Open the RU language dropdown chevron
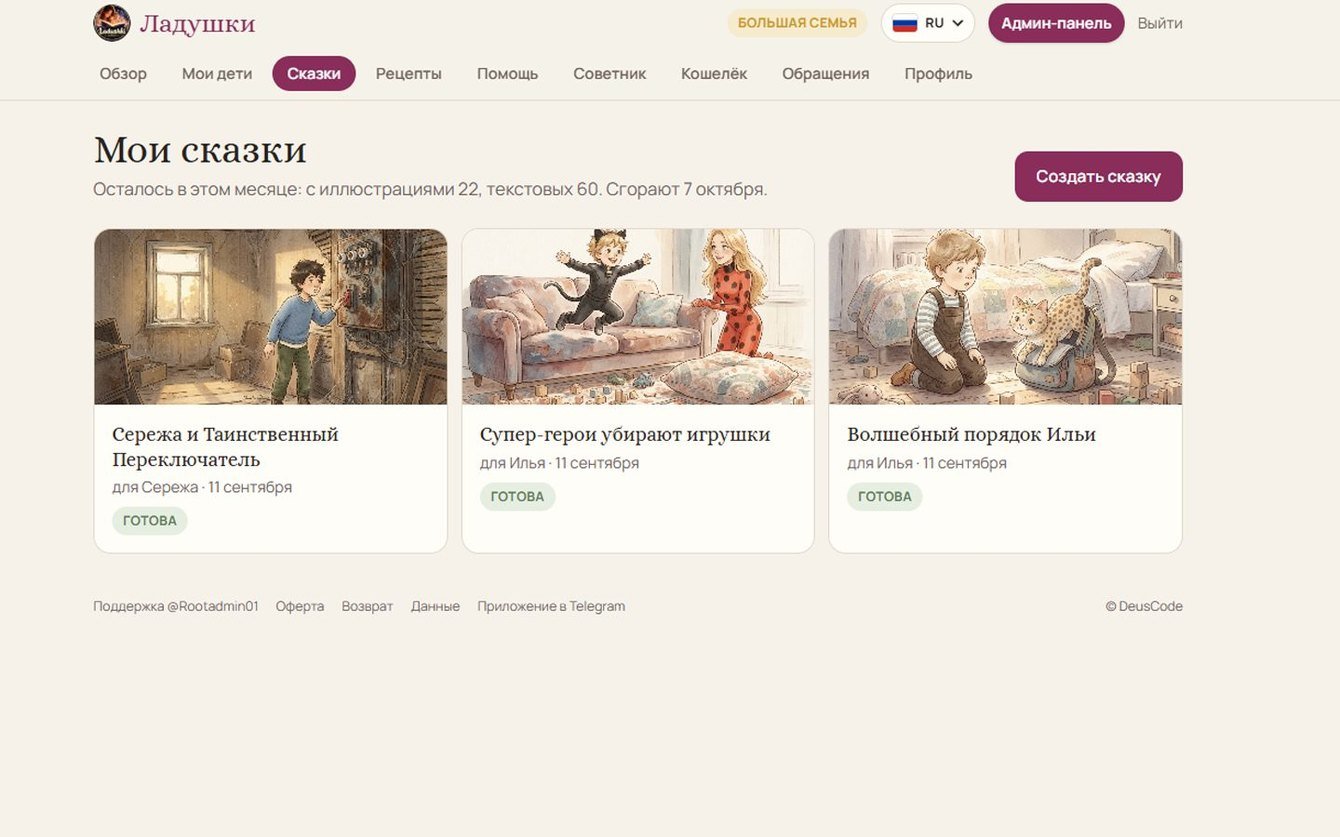Image resolution: width=1340 pixels, height=837 pixels. 958,23
